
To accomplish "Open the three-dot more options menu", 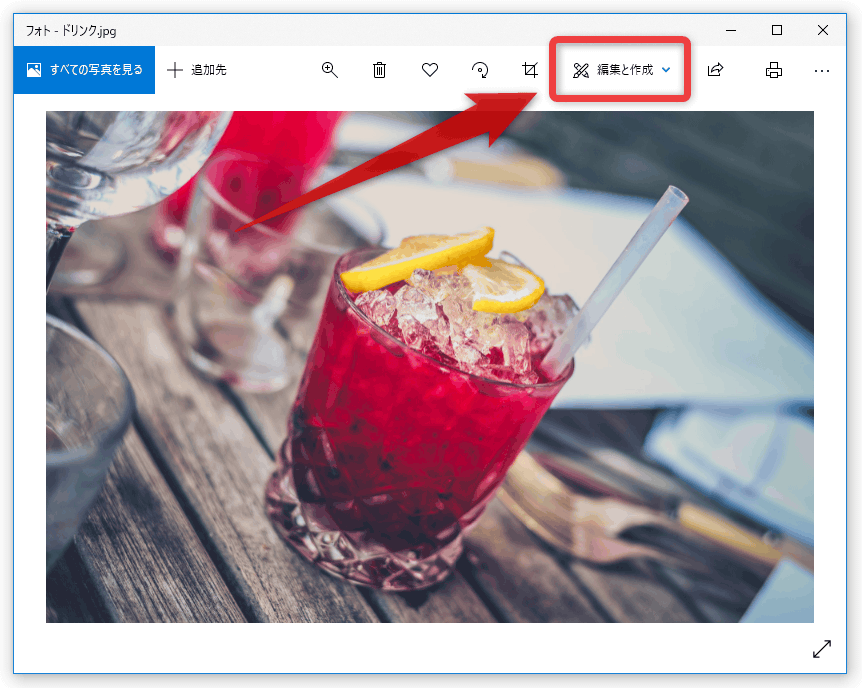I will pyautogui.click(x=822, y=70).
